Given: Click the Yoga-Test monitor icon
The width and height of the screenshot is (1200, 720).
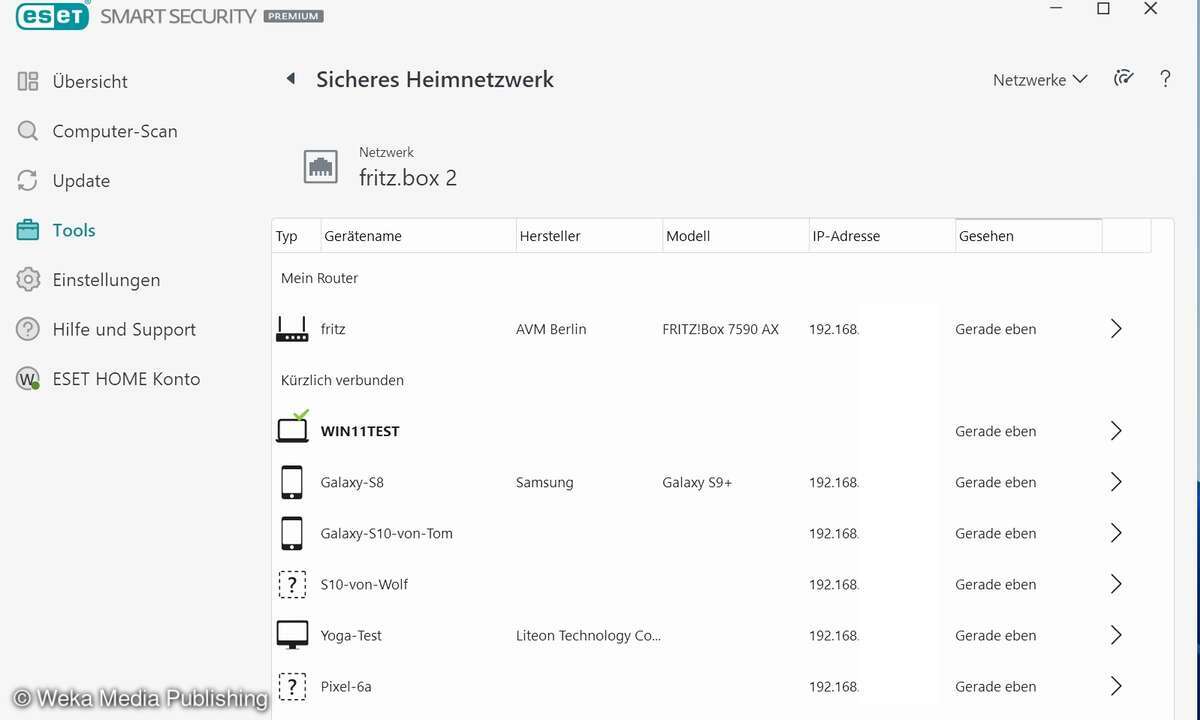Looking at the screenshot, I should tap(292, 635).
